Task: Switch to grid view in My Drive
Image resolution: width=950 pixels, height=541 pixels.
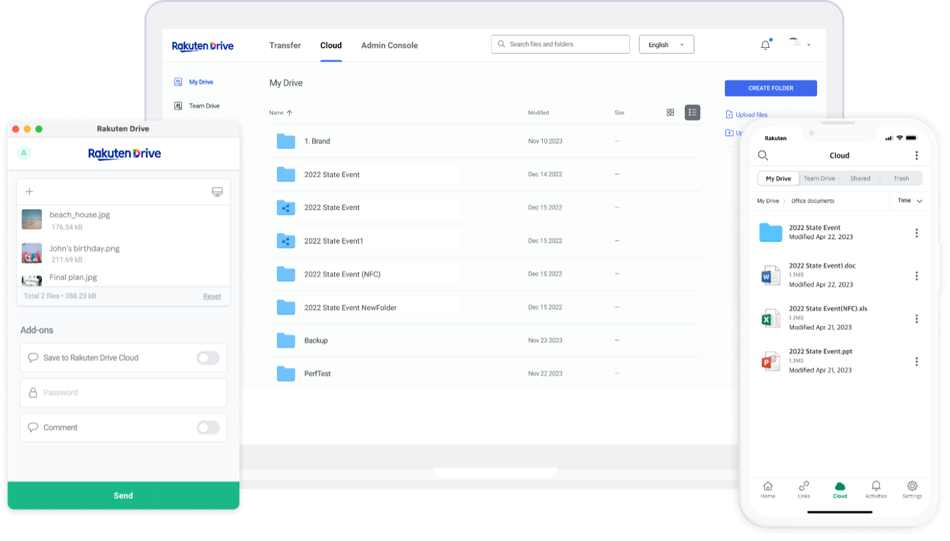Action: click(x=670, y=113)
